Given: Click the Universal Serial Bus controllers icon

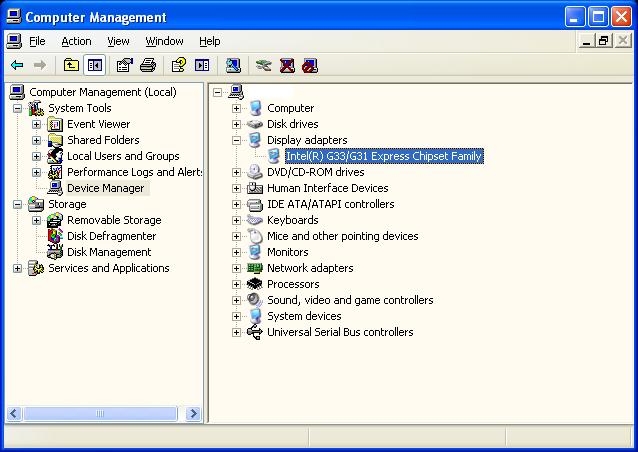Looking at the screenshot, I should click(255, 332).
